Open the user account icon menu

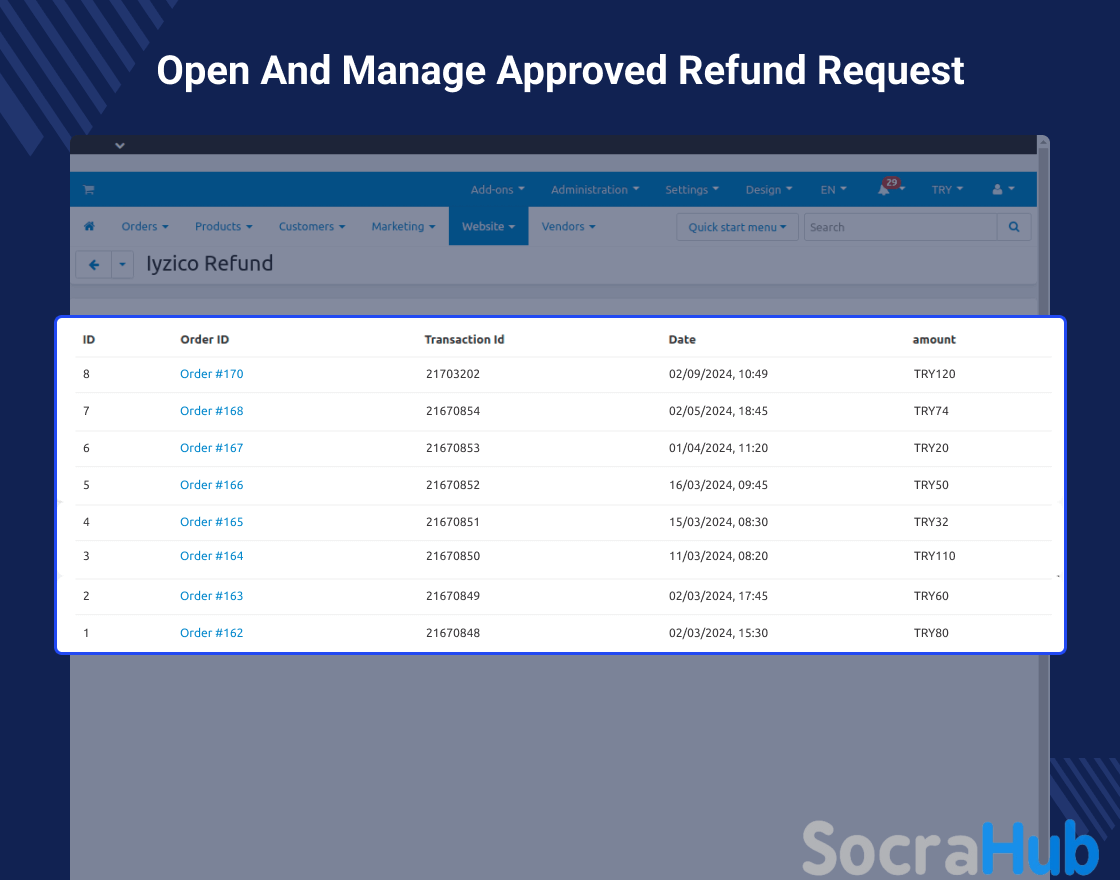(x=1003, y=189)
